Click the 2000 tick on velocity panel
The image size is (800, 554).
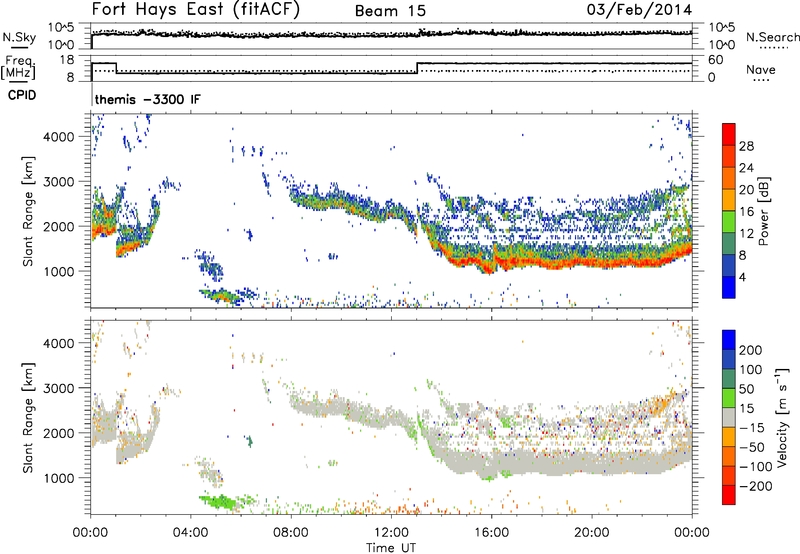pyautogui.click(x=59, y=433)
